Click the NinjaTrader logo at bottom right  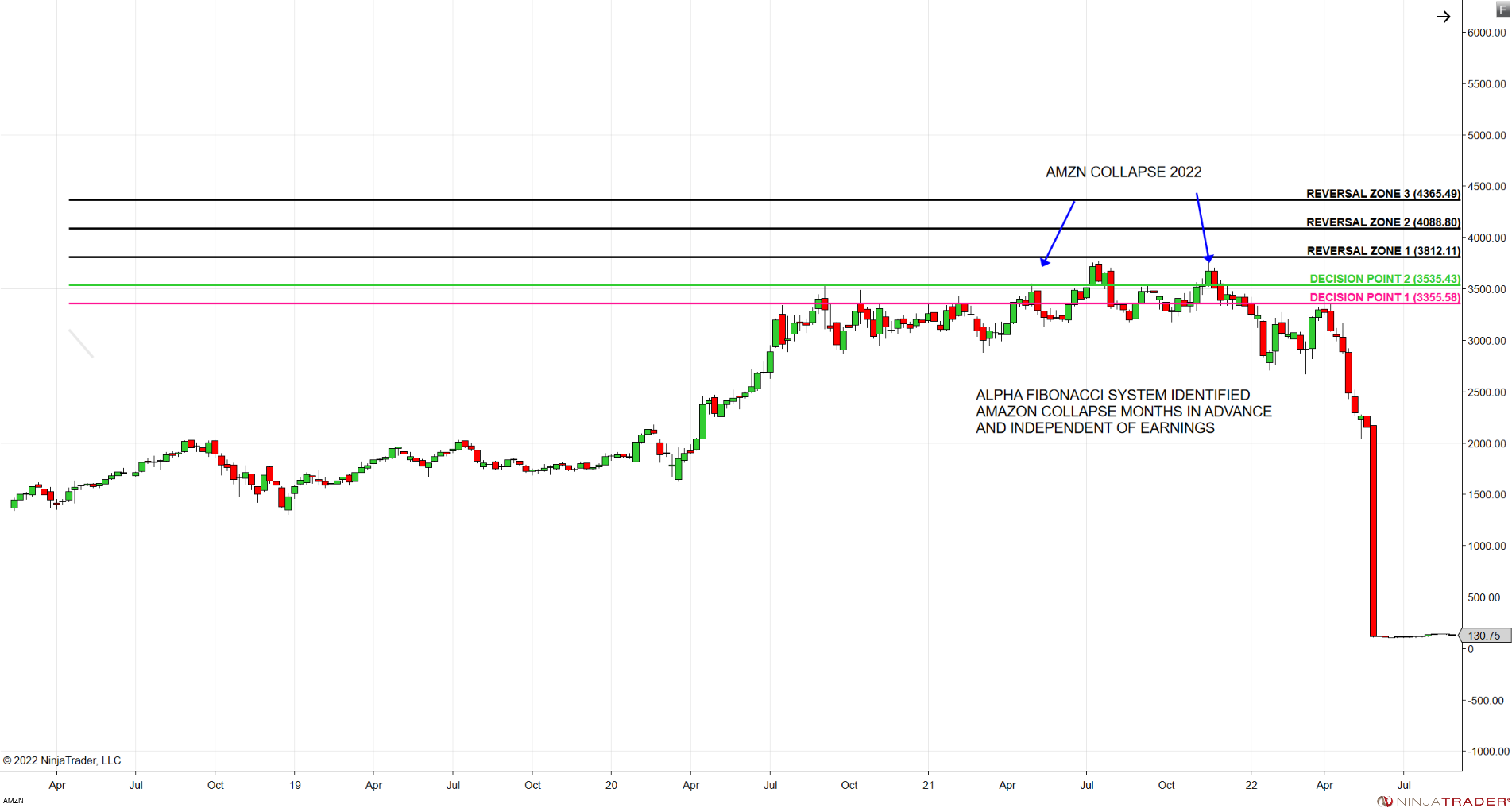(1444, 801)
